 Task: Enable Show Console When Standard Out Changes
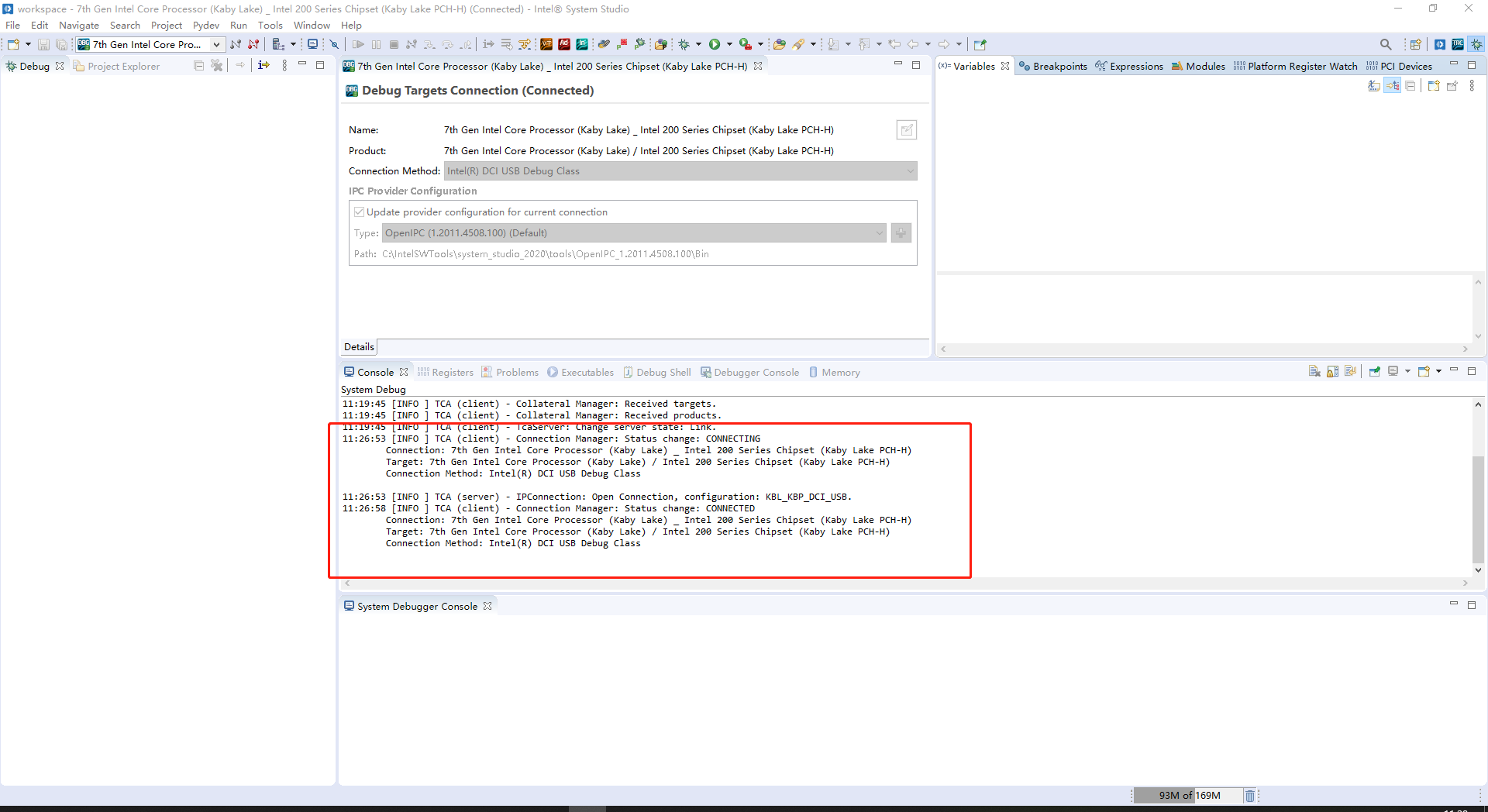[1351, 371]
